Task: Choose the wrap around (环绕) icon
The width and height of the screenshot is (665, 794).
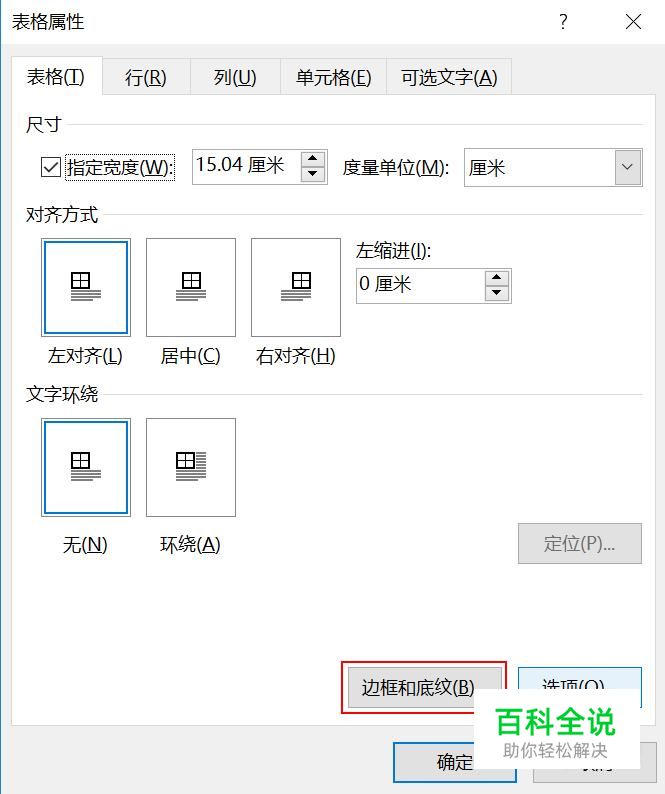Action: coord(191,467)
